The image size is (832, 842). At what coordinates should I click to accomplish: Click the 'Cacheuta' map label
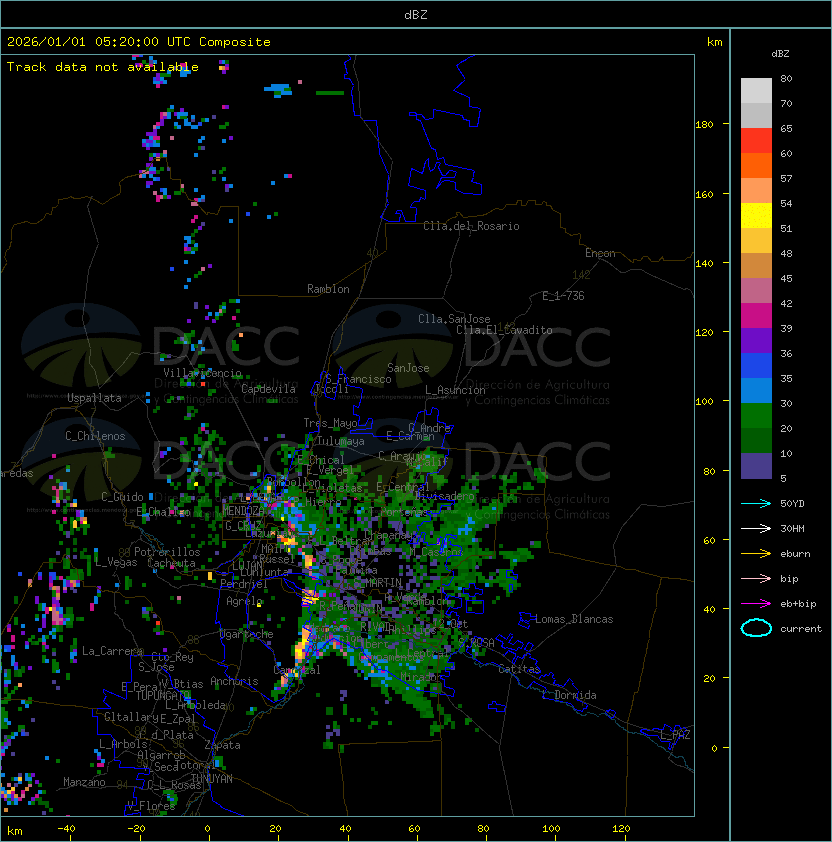(x=171, y=563)
